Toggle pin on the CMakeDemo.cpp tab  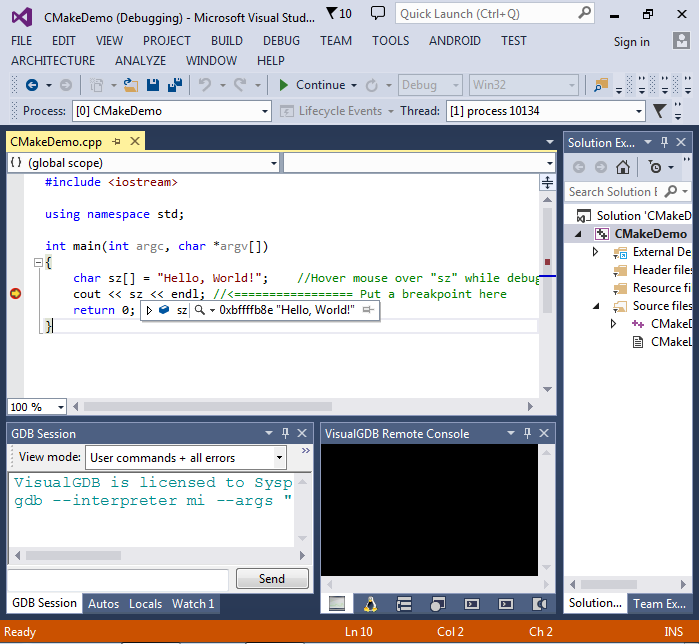(117, 142)
